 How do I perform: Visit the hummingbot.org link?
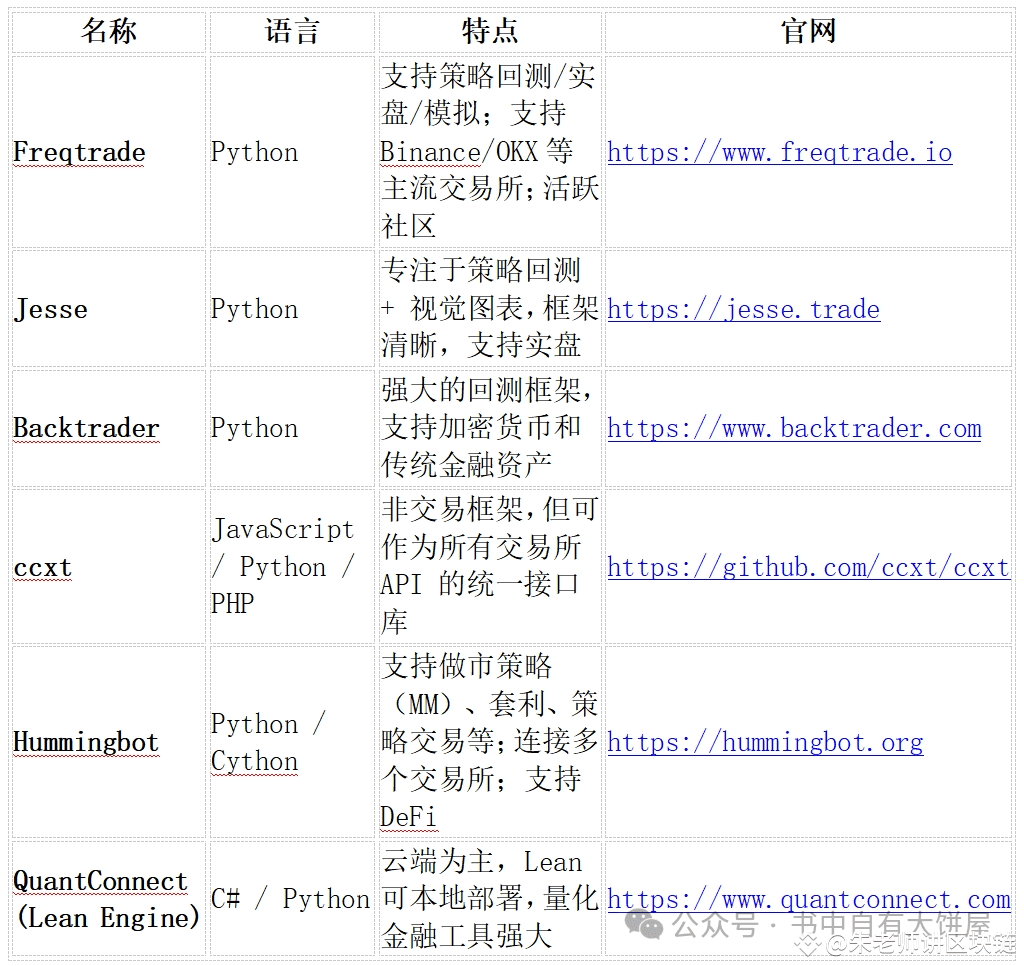click(765, 743)
